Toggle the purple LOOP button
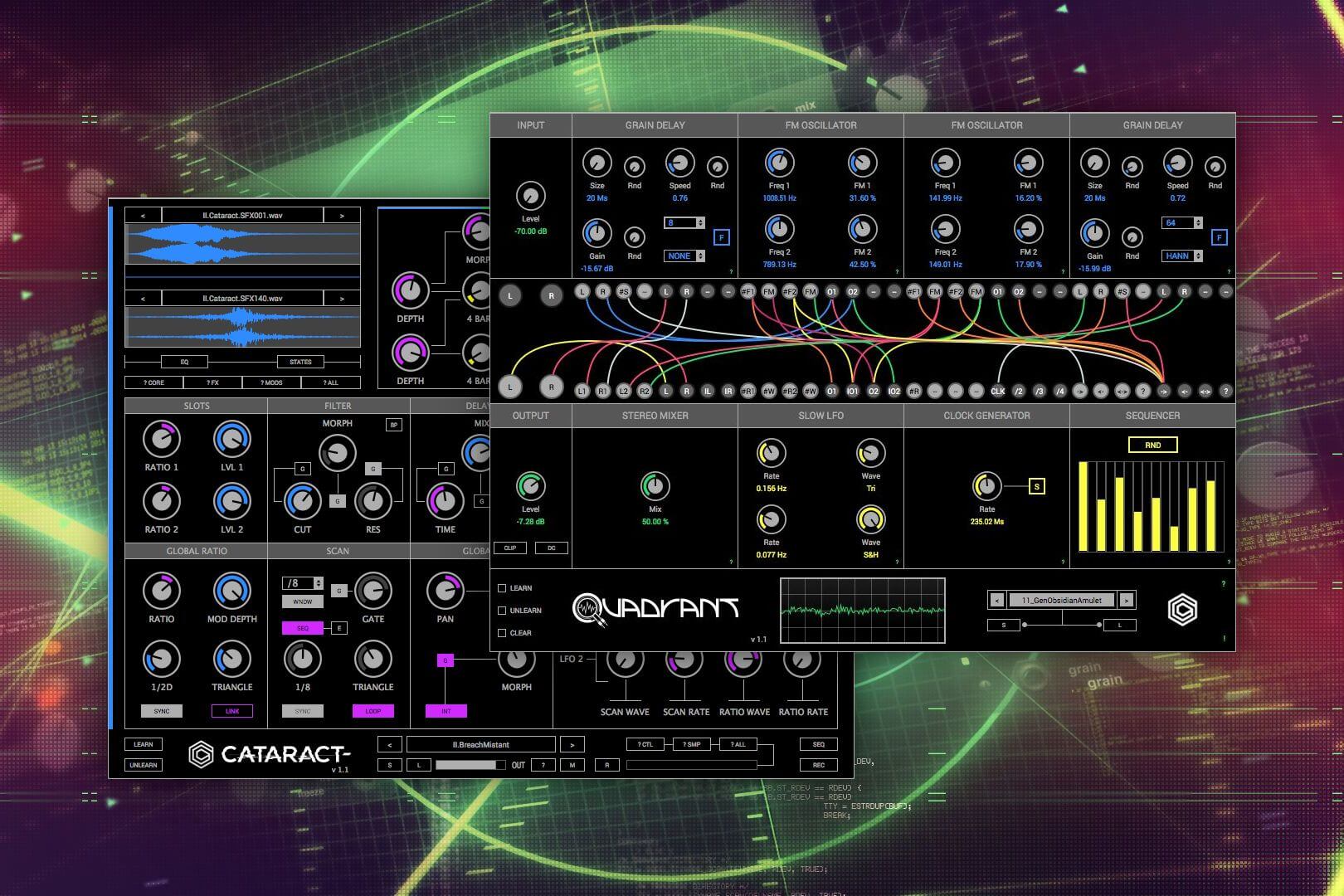 373,711
